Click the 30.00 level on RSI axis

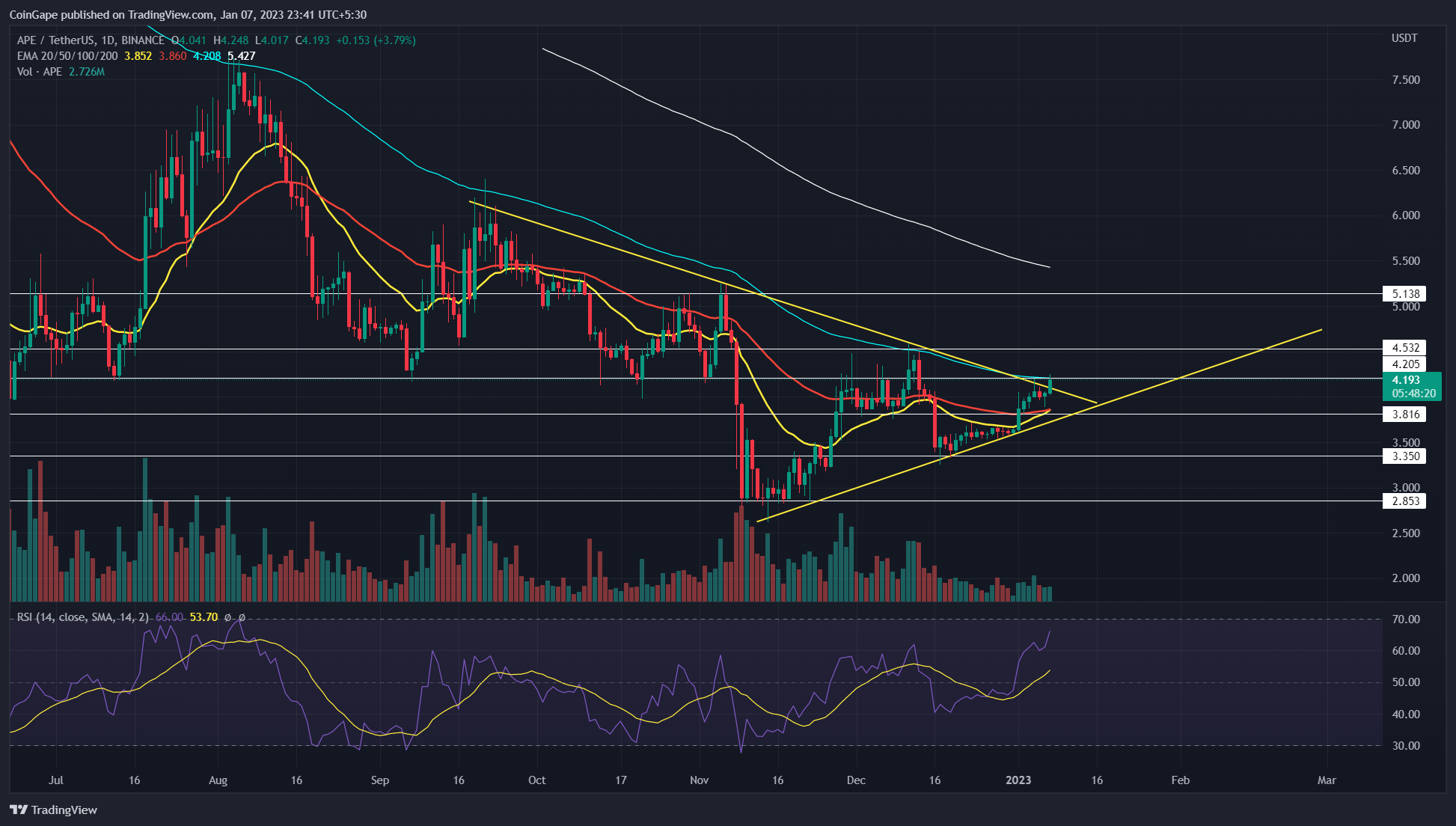(x=1405, y=746)
